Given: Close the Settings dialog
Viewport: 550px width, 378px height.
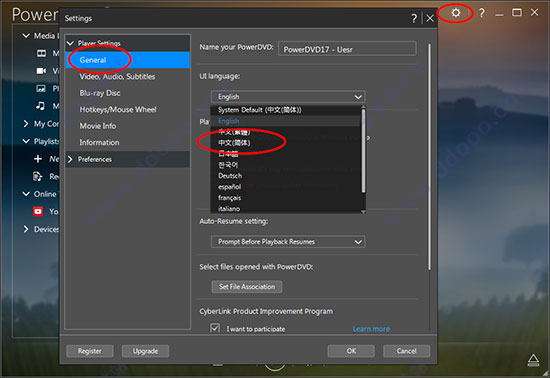Looking at the screenshot, I should [x=430, y=18].
